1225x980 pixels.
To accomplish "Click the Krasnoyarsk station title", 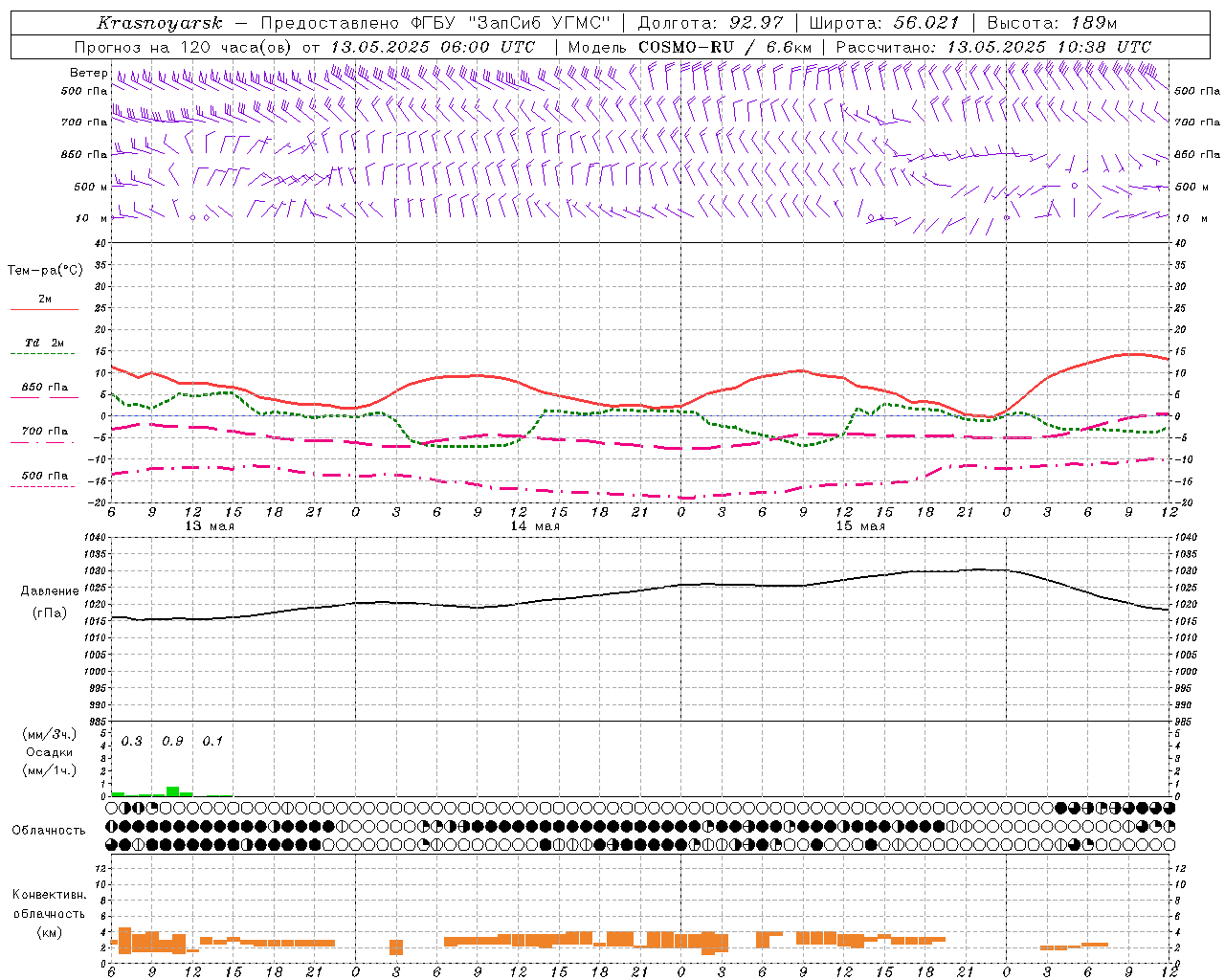I will pos(159,23).
